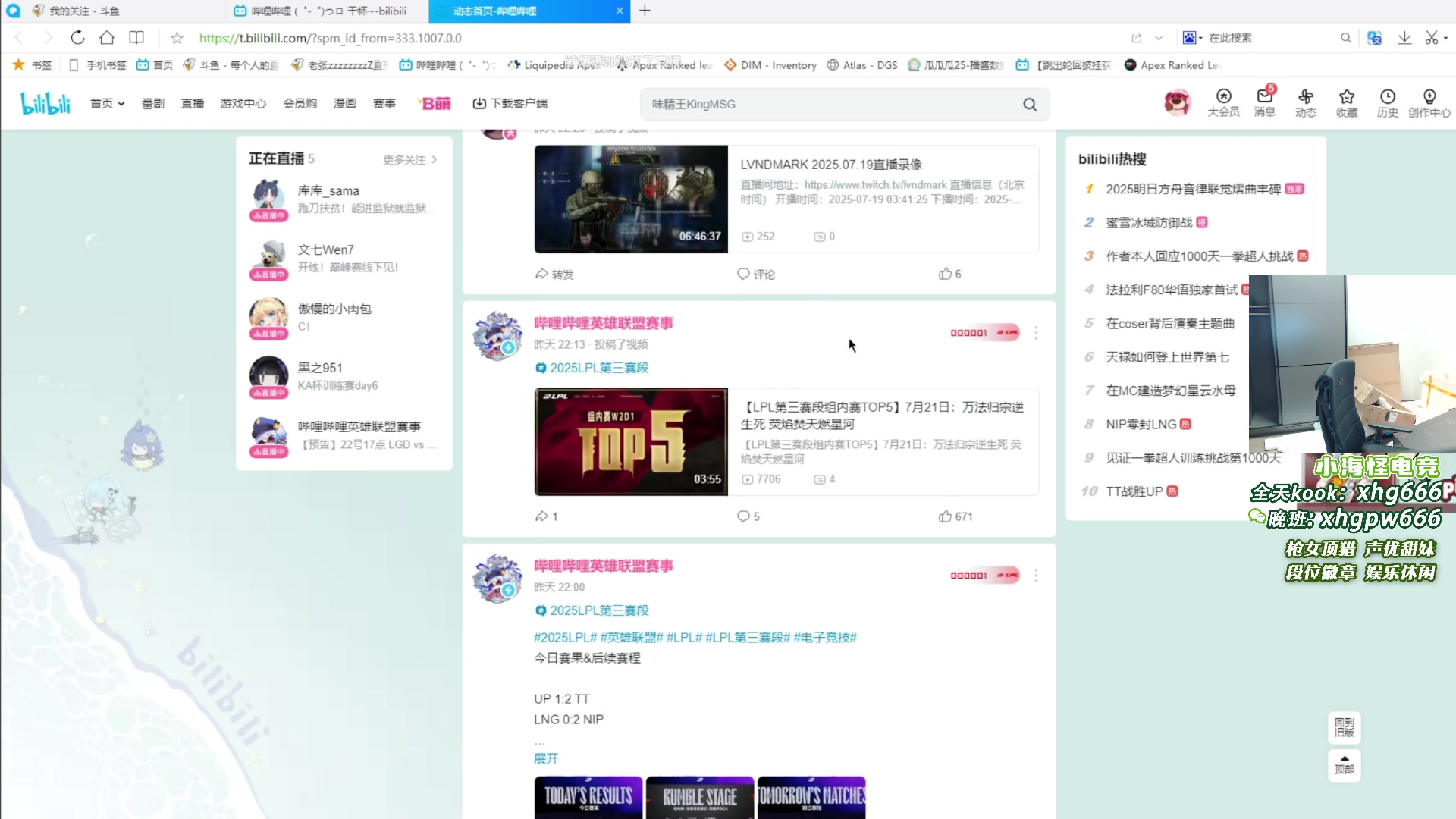The width and height of the screenshot is (1456, 819).
Task: Open the 创作中心 creator center icon
Action: [x=1429, y=102]
